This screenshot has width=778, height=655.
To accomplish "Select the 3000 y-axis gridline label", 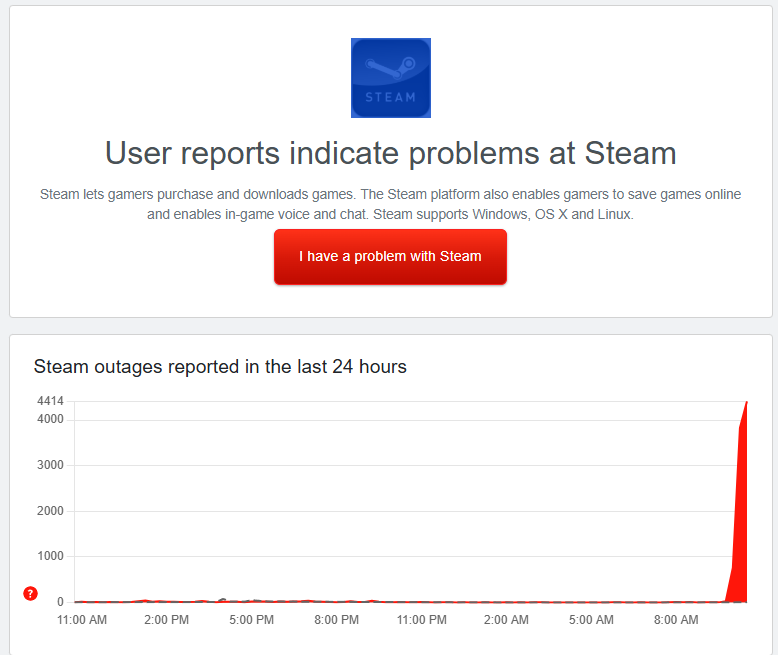I will pos(50,465).
